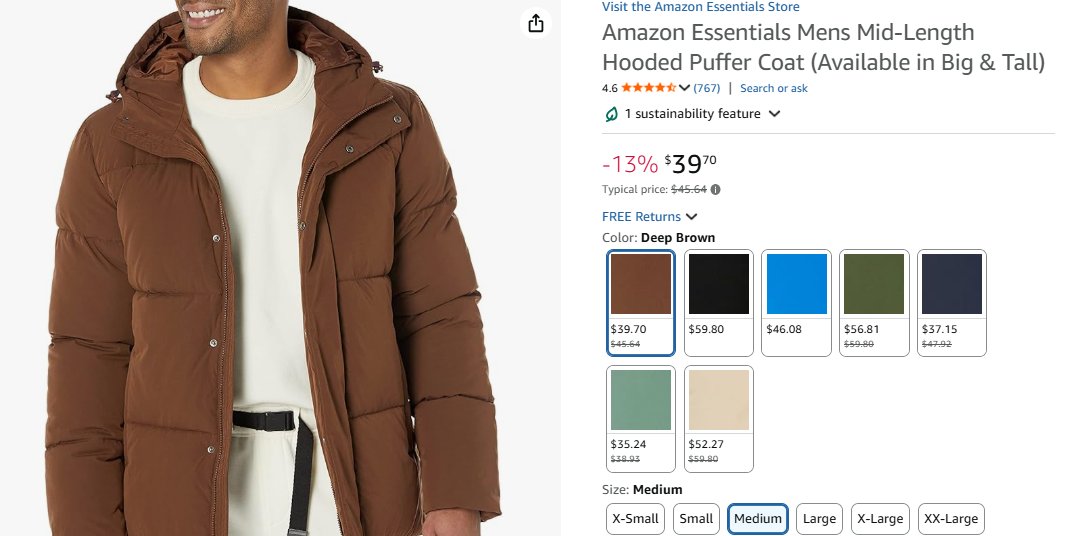The height and width of the screenshot is (536, 1084).
Task: Click the typical price info icon
Action: coord(715,189)
